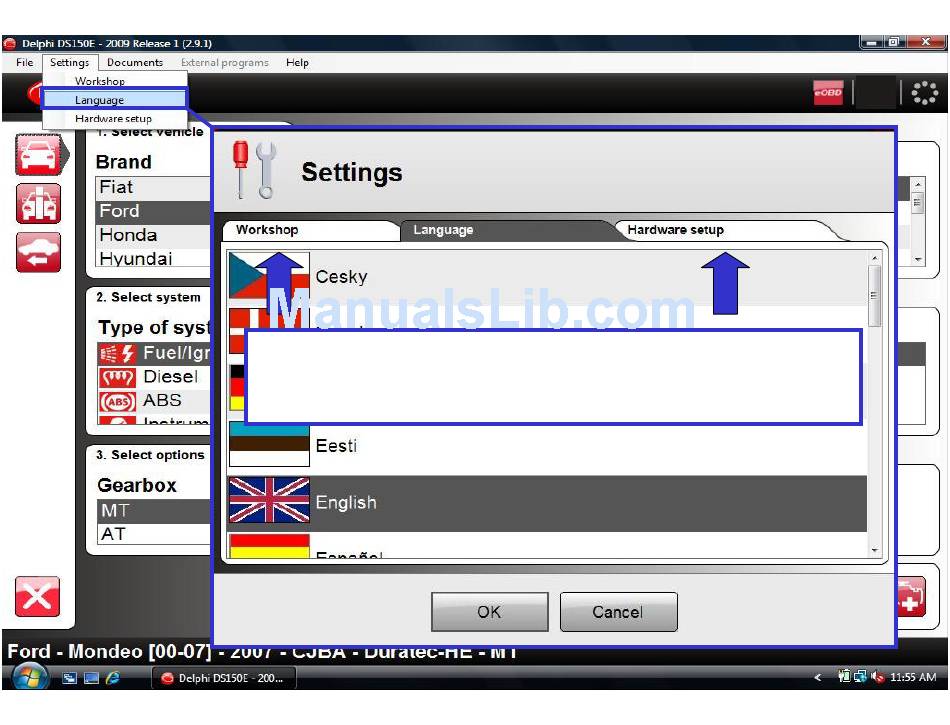Switch to the Hardware setup tab
The height and width of the screenshot is (725, 950).
(675, 230)
